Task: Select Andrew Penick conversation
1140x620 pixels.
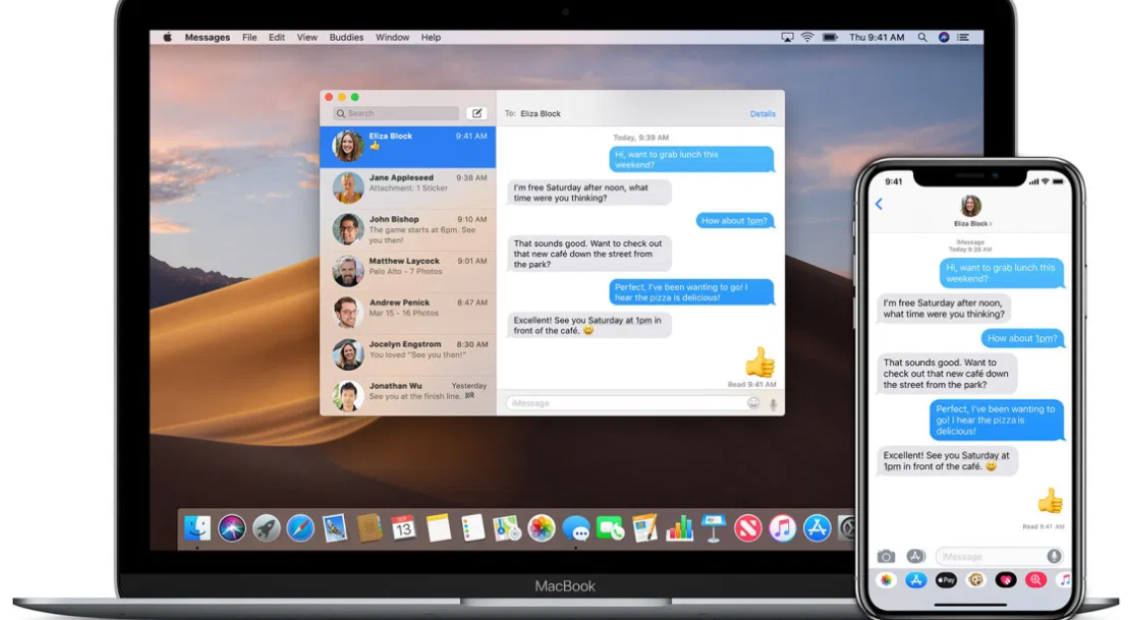Action: click(408, 313)
